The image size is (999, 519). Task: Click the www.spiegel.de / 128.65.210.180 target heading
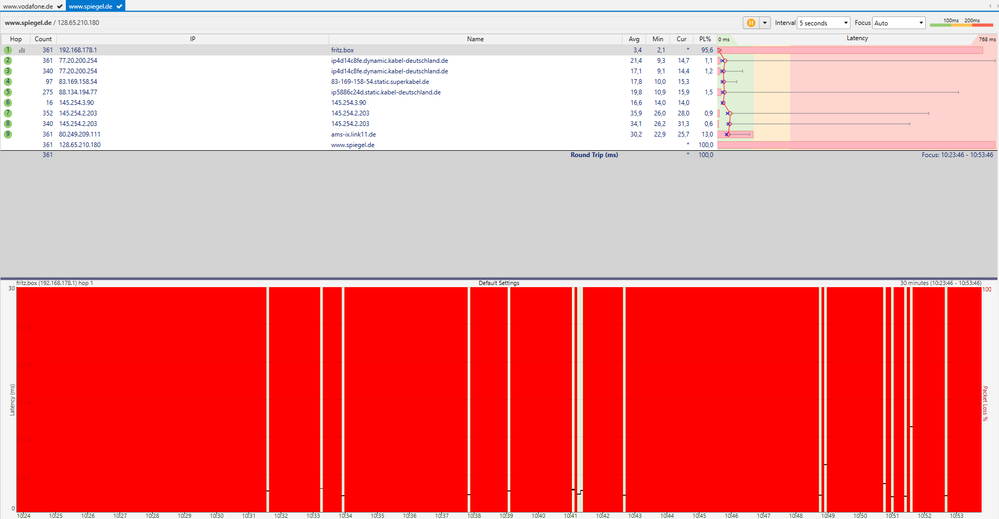pyautogui.click(x=52, y=22)
